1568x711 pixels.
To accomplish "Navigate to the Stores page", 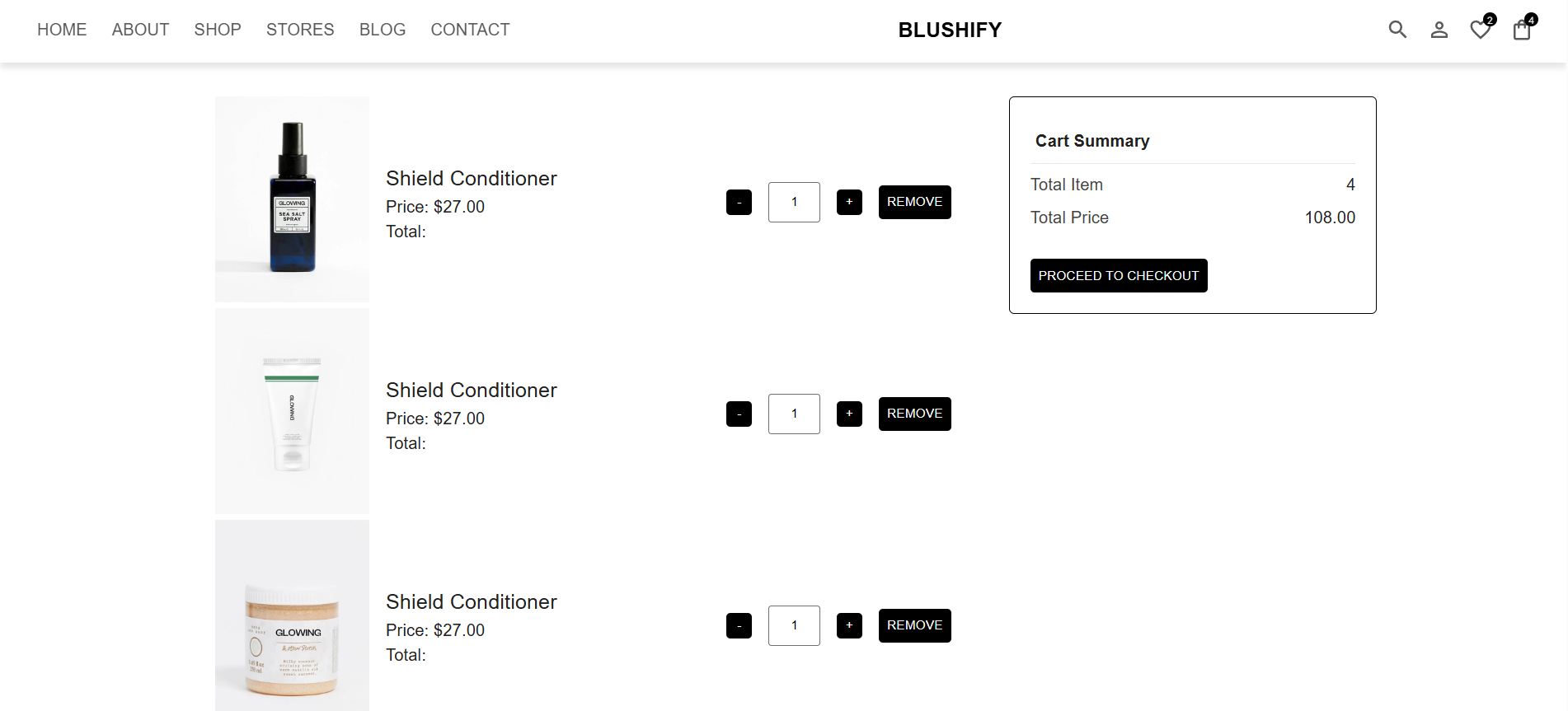I will (300, 30).
